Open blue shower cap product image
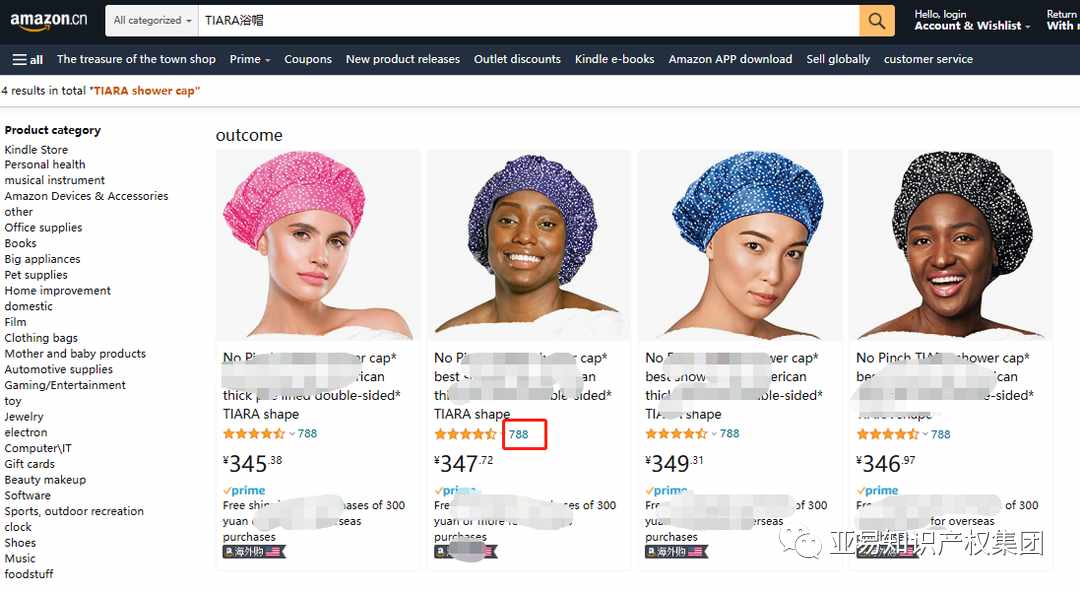 coord(740,245)
